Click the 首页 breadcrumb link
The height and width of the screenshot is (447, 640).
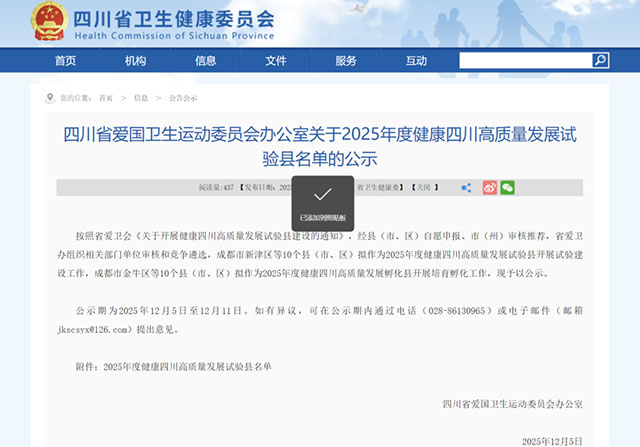point(106,98)
